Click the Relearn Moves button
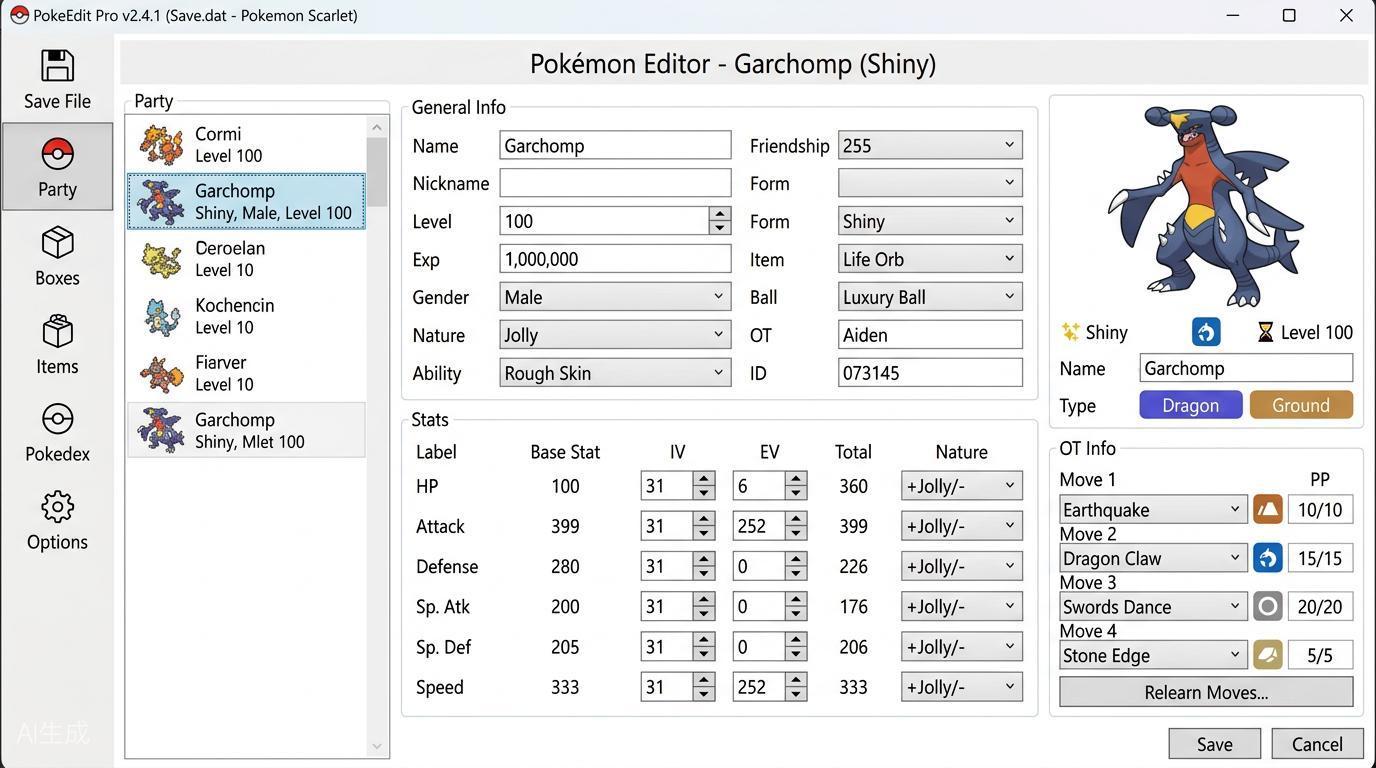Image resolution: width=1376 pixels, height=768 pixels. pos(1206,692)
